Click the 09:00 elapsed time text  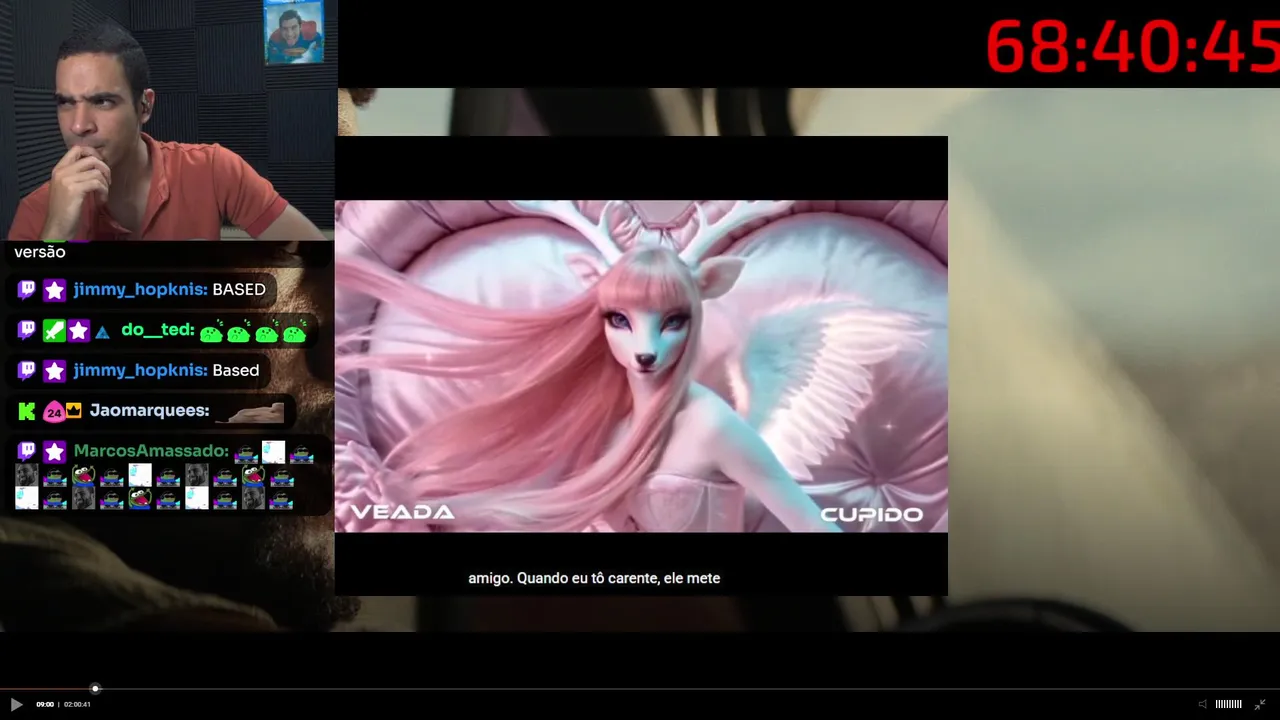pos(45,705)
